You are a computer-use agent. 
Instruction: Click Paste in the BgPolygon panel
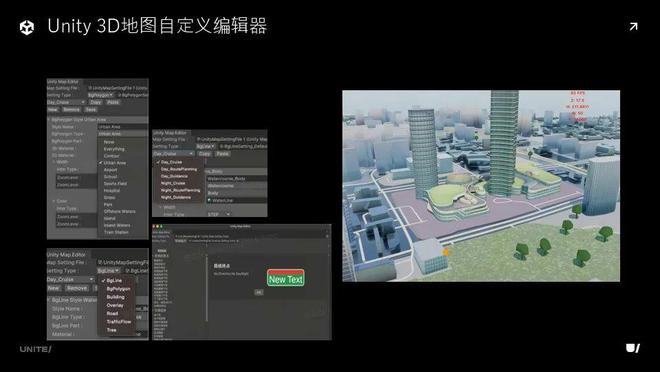coord(113,102)
